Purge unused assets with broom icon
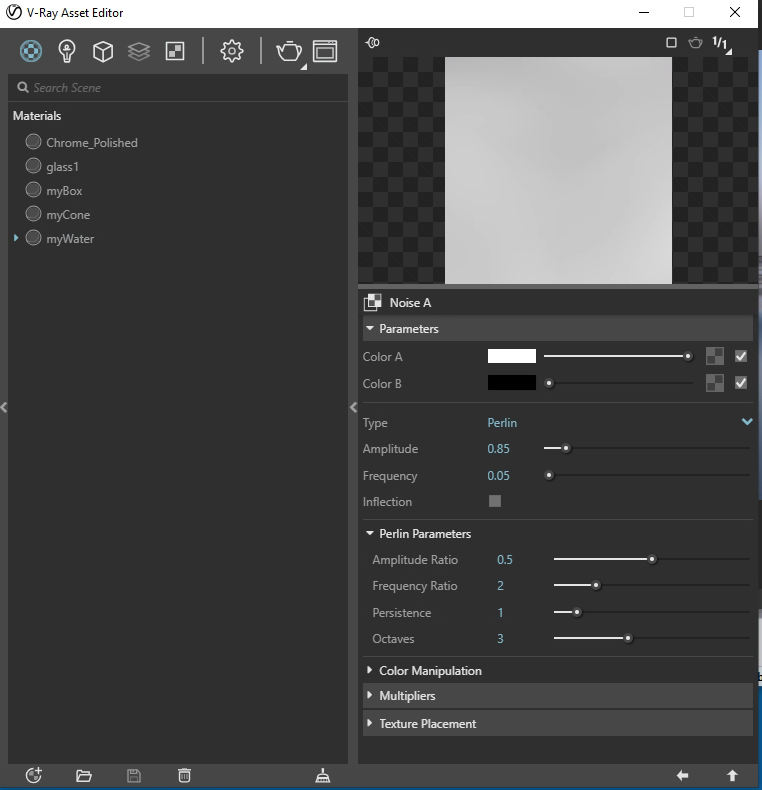Screen dimensions: 762x790 point(323,775)
